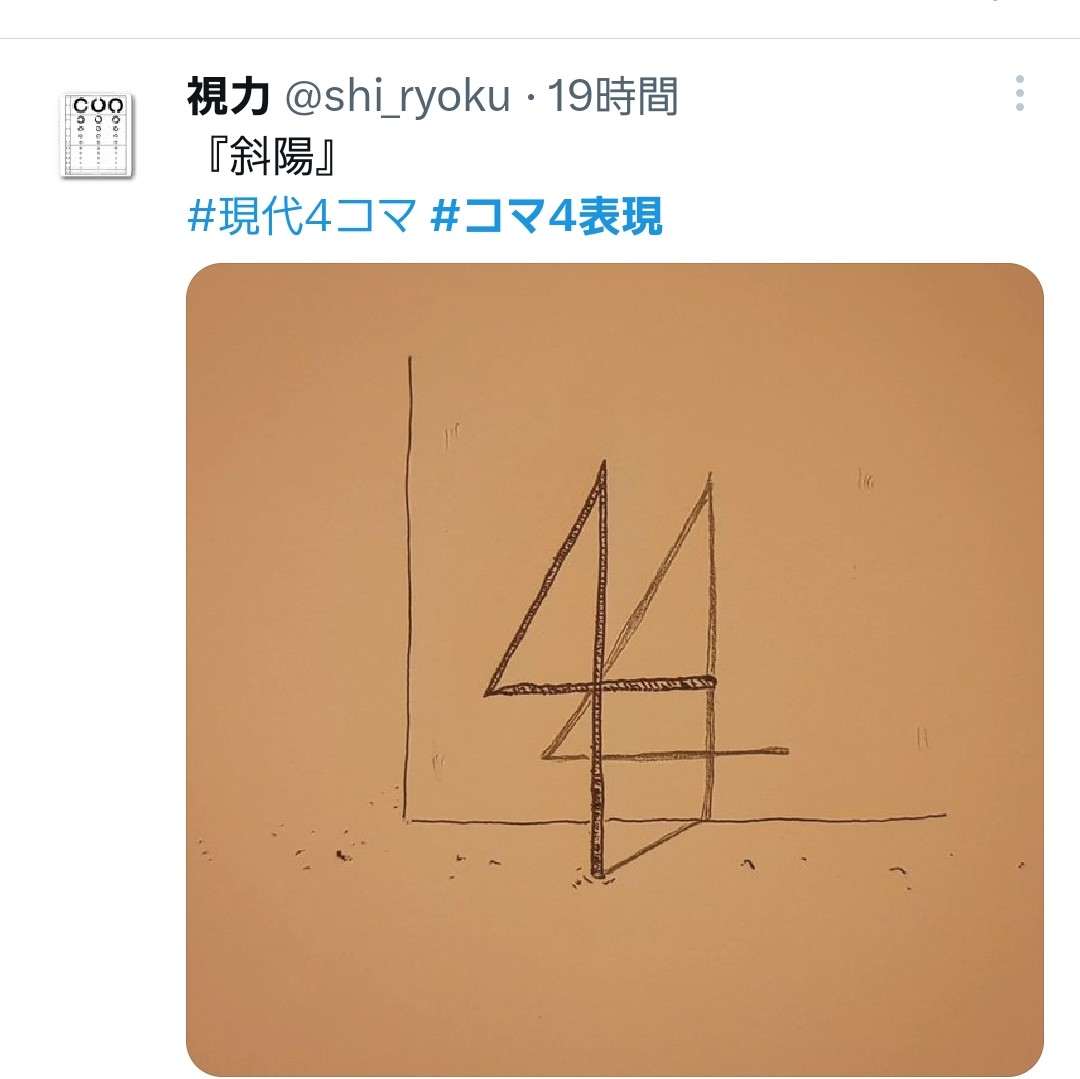Open the three-dot more options menu
This screenshot has width=1080, height=1079.
click(x=1020, y=93)
